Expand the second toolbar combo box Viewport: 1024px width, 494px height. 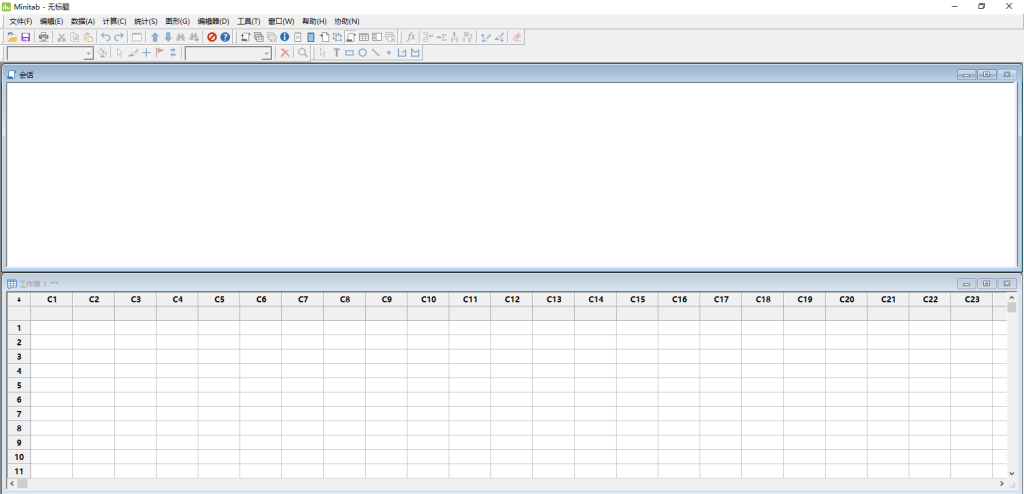pos(266,53)
